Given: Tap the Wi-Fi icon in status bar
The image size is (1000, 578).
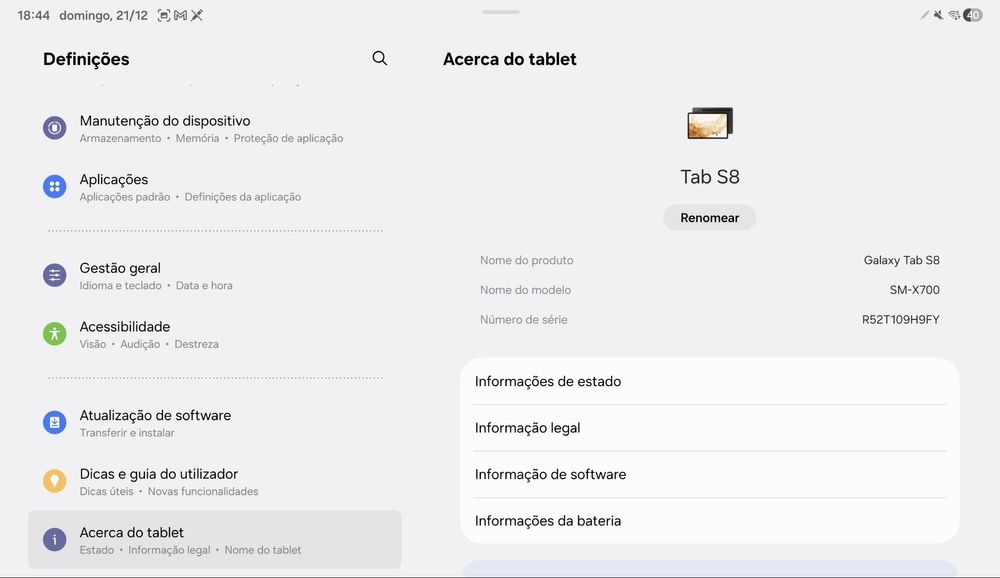Looking at the screenshot, I should [x=954, y=15].
